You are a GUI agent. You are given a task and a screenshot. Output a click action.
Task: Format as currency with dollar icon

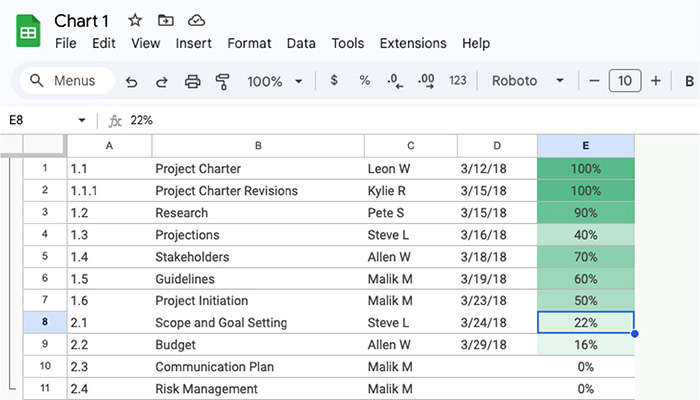(333, 80)
